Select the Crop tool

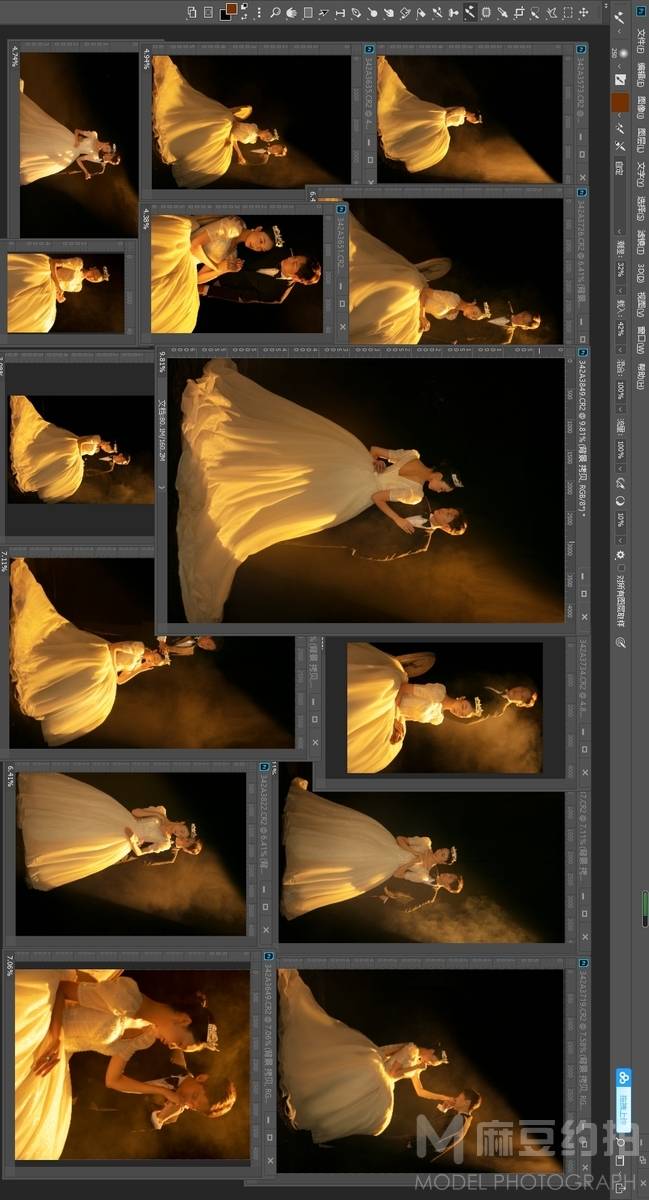click(x=519, y=13)
